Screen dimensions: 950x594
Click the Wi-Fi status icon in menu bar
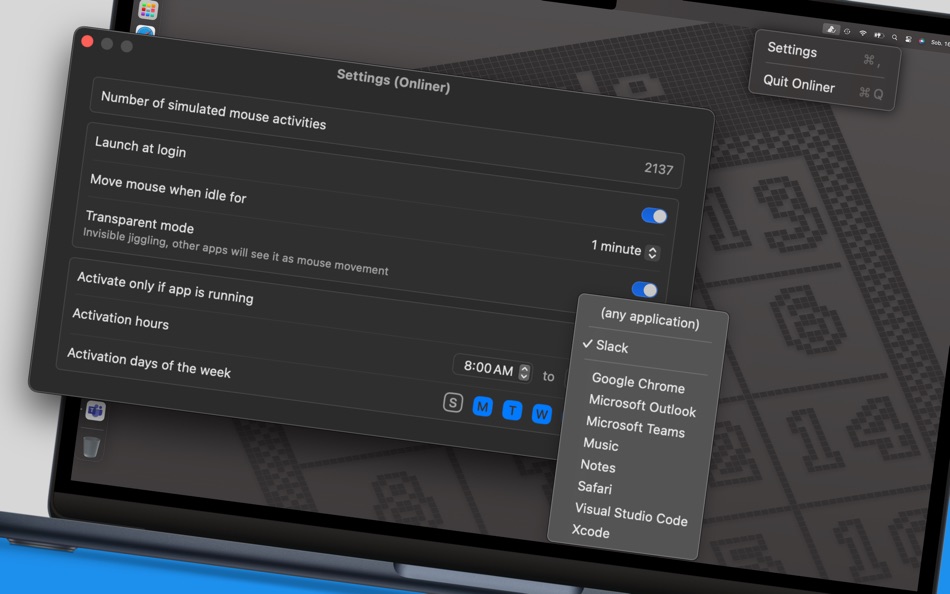click(863, 33)
